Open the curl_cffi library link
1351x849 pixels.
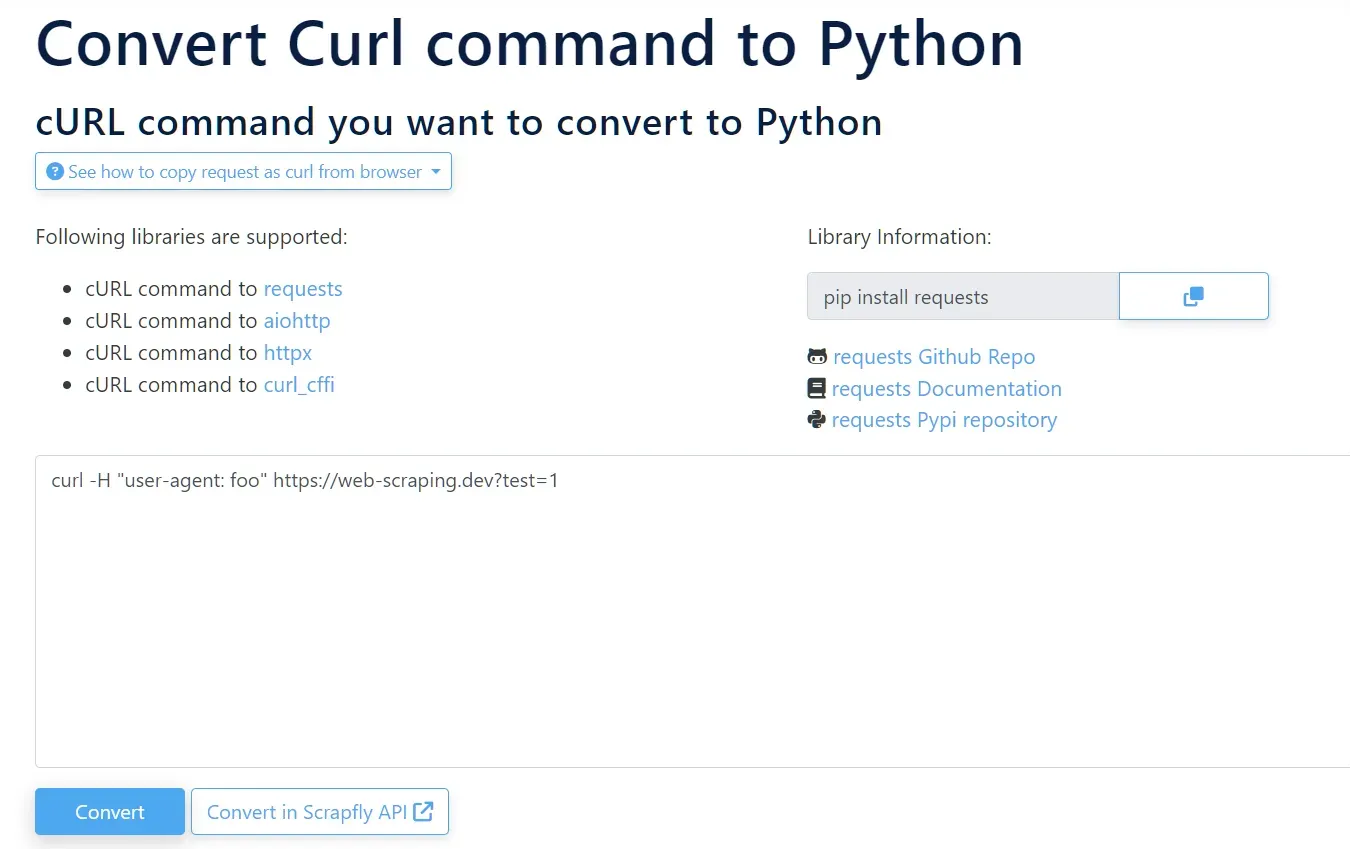pos(299,384)
